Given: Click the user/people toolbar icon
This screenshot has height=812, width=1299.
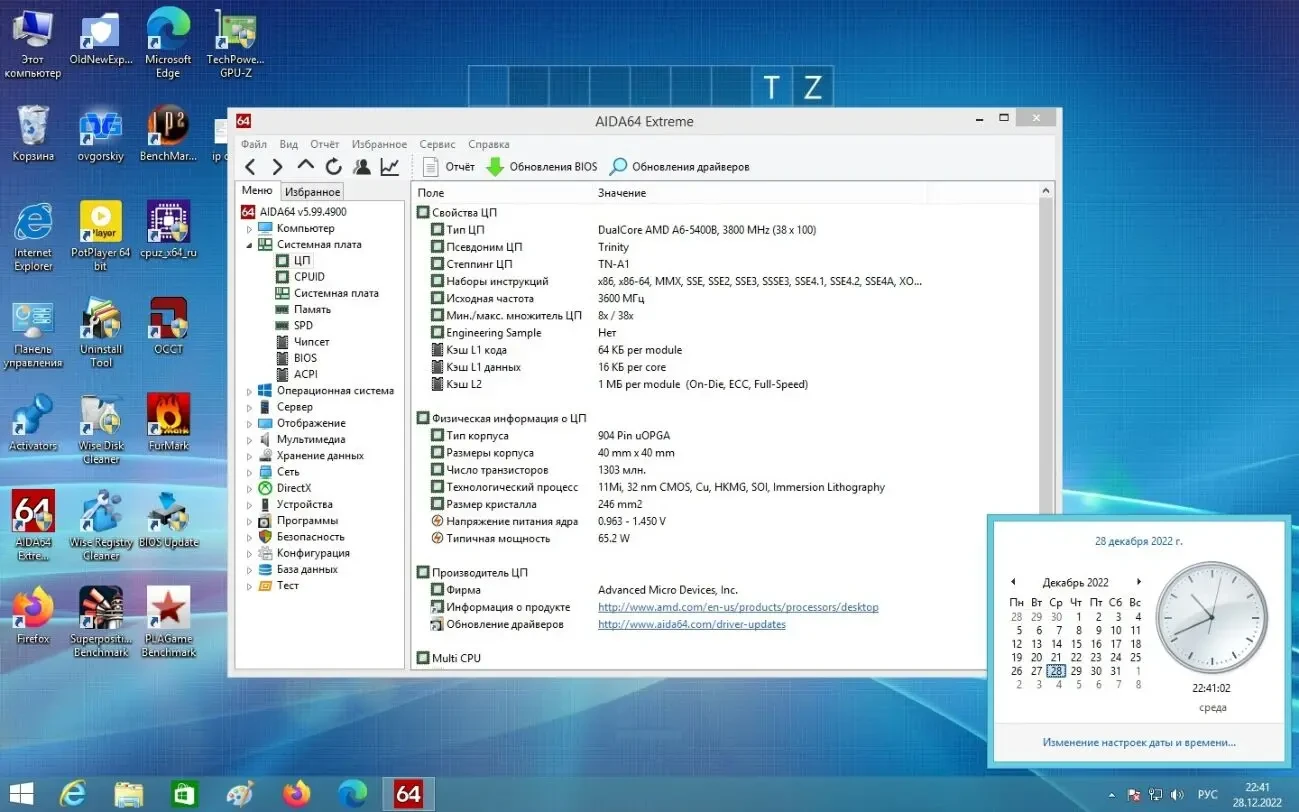Looking at the screenshot, I should click(x=362, y=166).
